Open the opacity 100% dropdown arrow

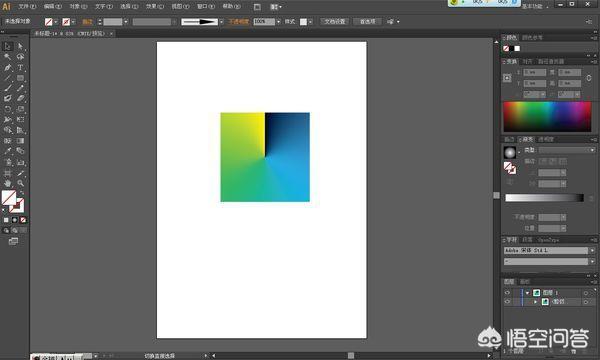[x=278, y=22]
